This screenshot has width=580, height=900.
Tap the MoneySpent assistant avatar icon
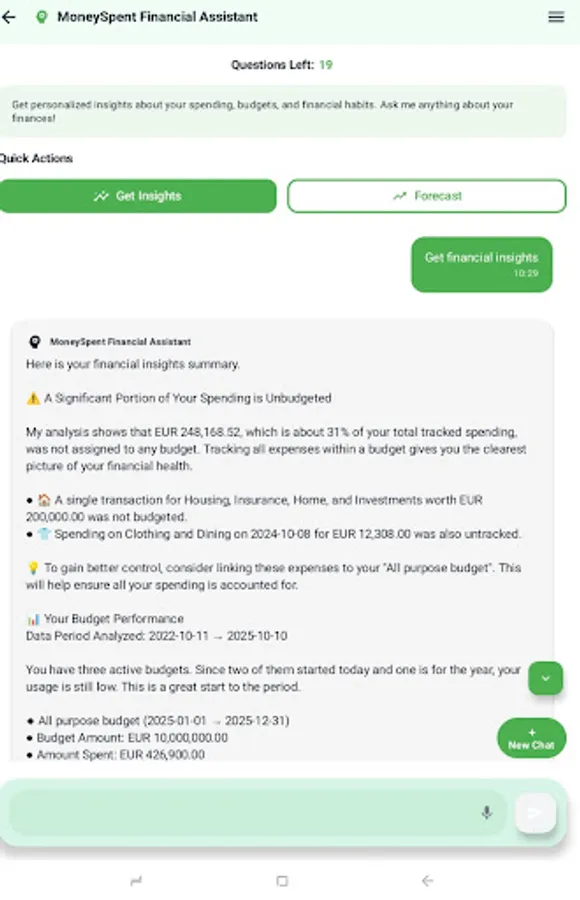click(36, 341)
